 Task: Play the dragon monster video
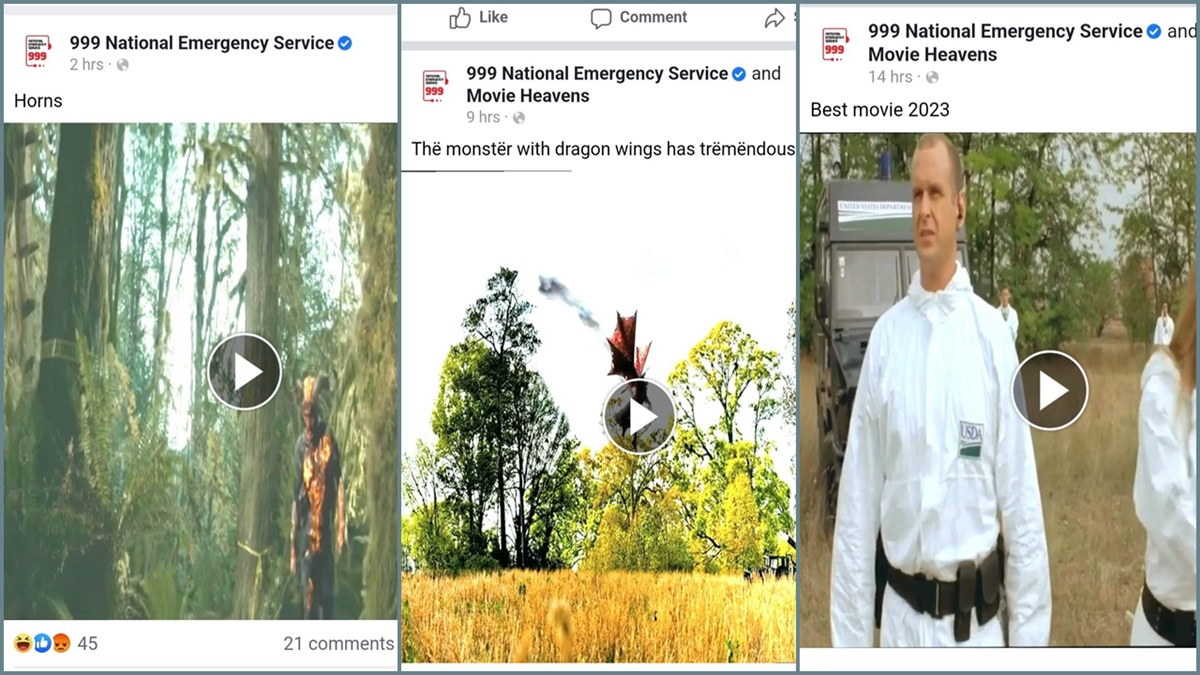pos(638,417)
